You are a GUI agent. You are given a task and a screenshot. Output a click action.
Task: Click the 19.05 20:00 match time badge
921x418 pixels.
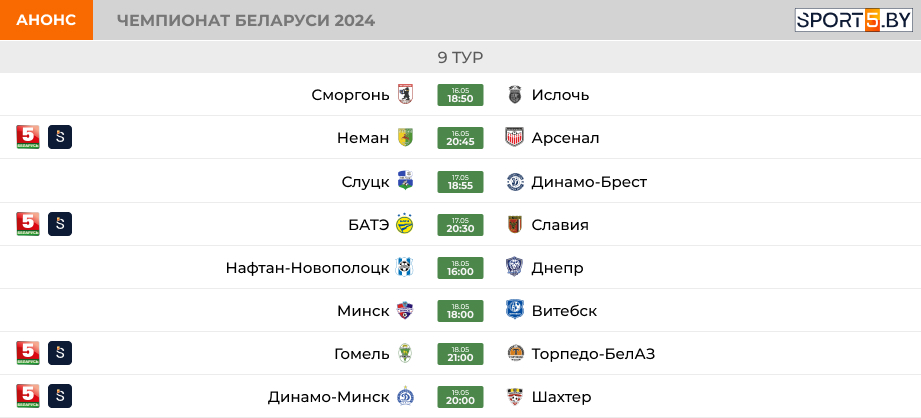460,396
